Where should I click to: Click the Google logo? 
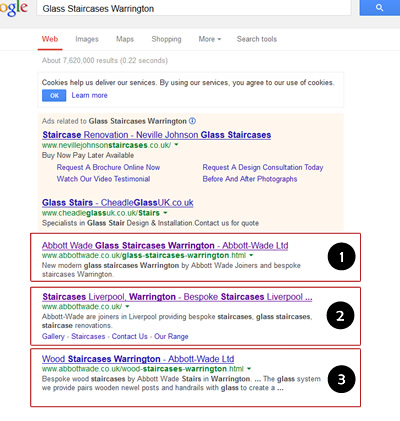click(13, 8)
